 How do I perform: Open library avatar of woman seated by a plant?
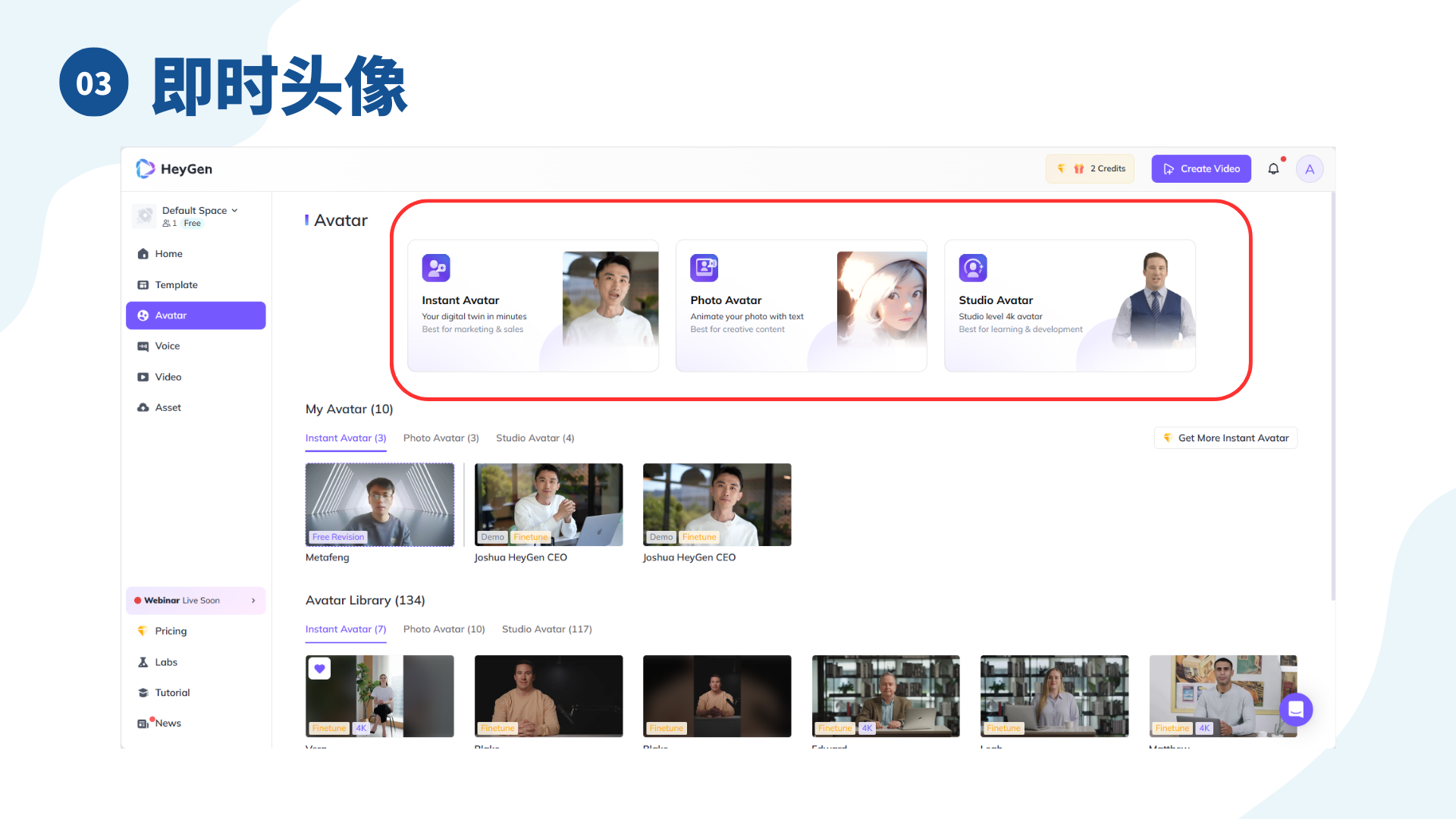tap(380, 696)
